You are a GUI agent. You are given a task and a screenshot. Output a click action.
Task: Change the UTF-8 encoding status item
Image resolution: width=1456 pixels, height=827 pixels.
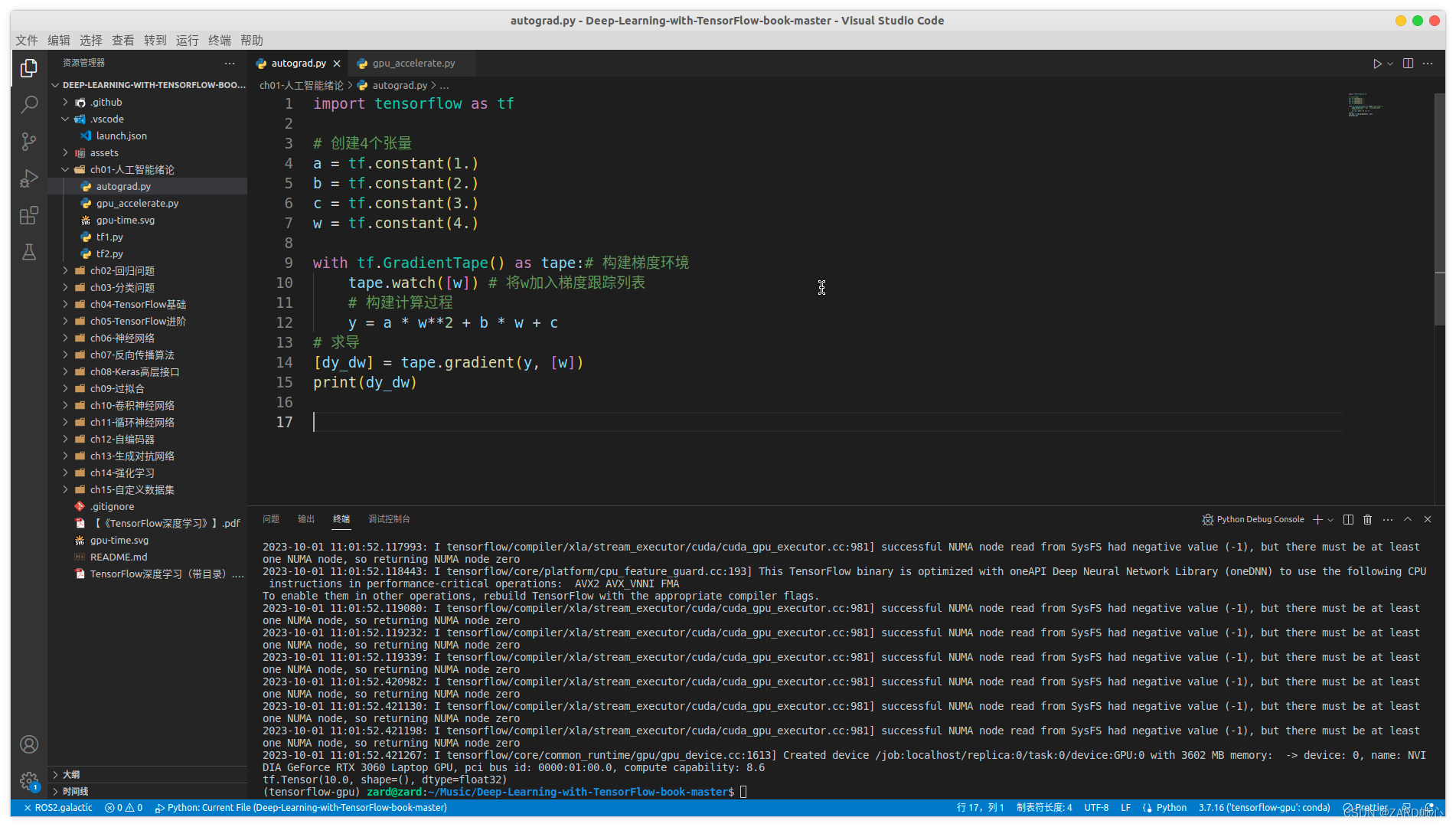(1096, 808)
